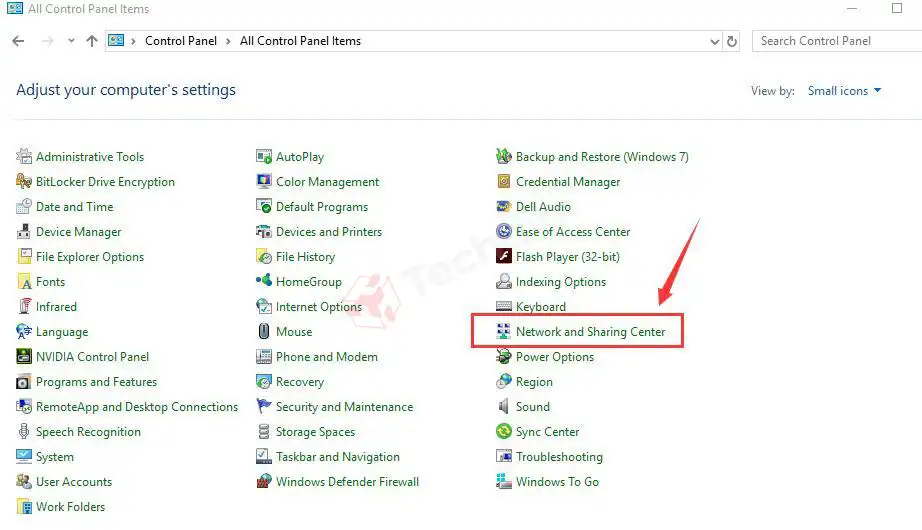Launch Device Manager via its icon
922x530 pixels.
click(24, 232)
